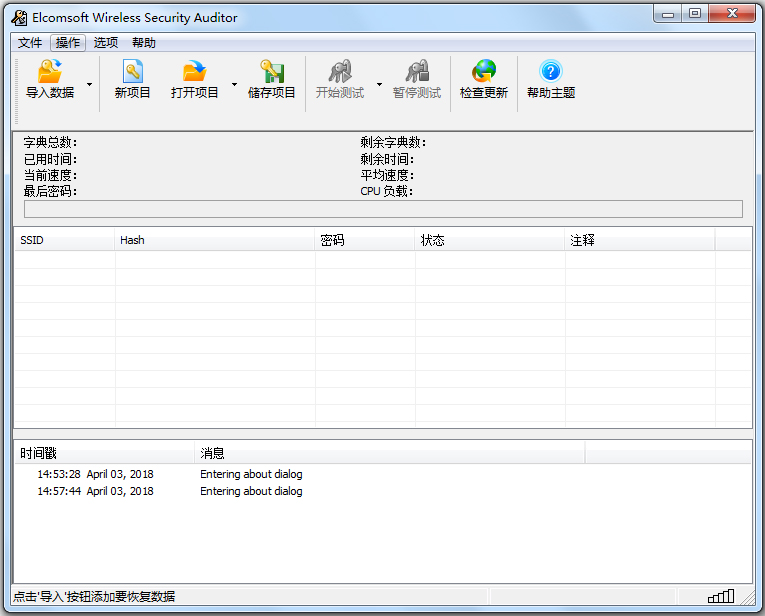Click the 字典总数 label
Viewport: 765px width, 616px height.
coord(50,142)
